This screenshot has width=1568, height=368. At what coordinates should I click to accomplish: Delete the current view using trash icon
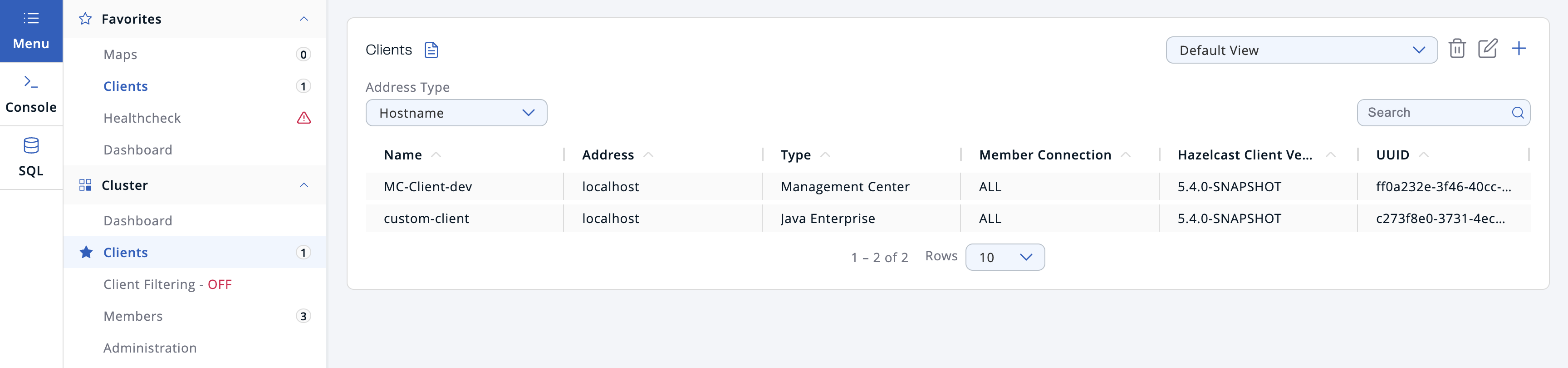point(1458,48)
